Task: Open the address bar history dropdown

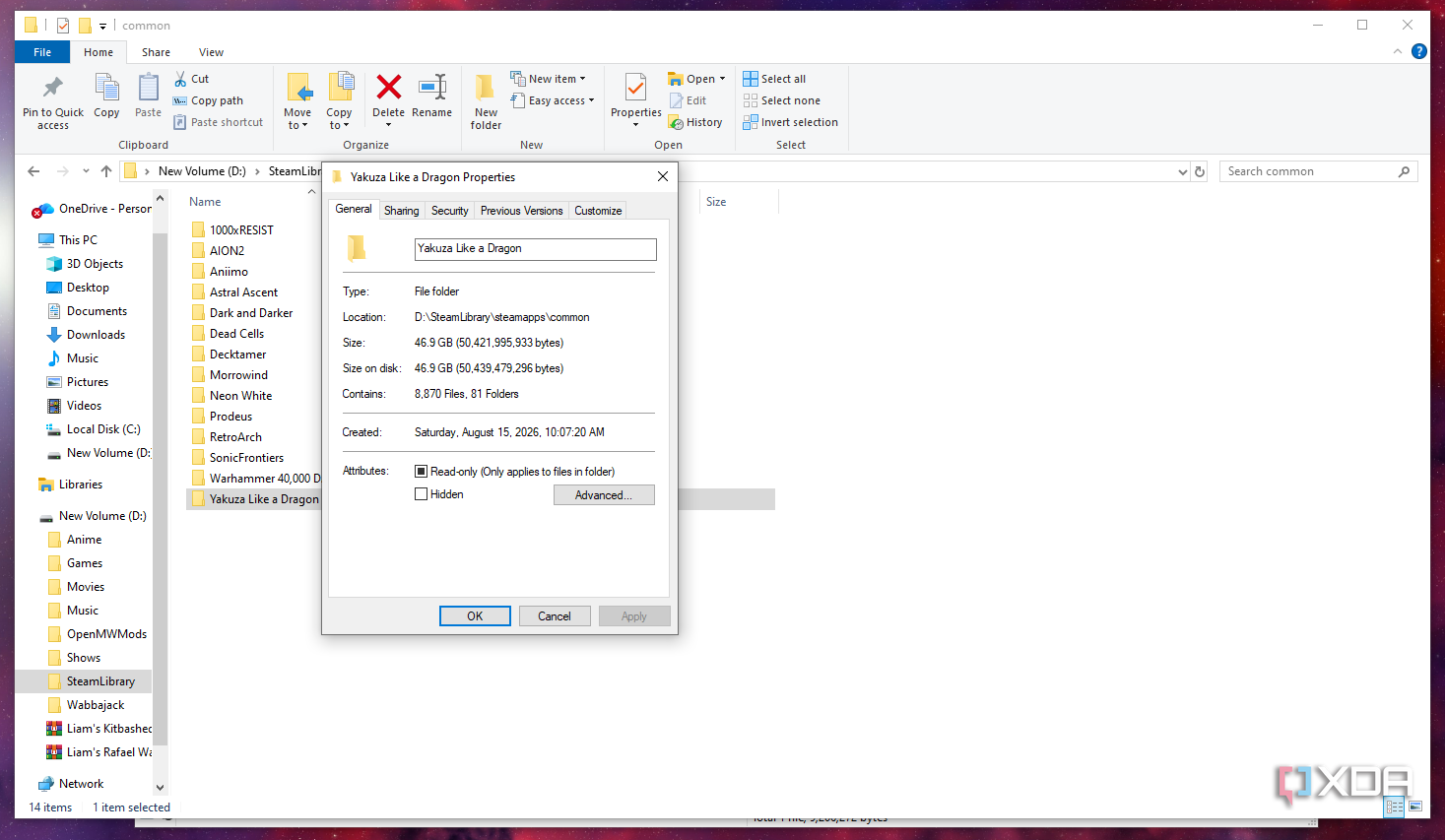Action: click(x=1183, y=171)
